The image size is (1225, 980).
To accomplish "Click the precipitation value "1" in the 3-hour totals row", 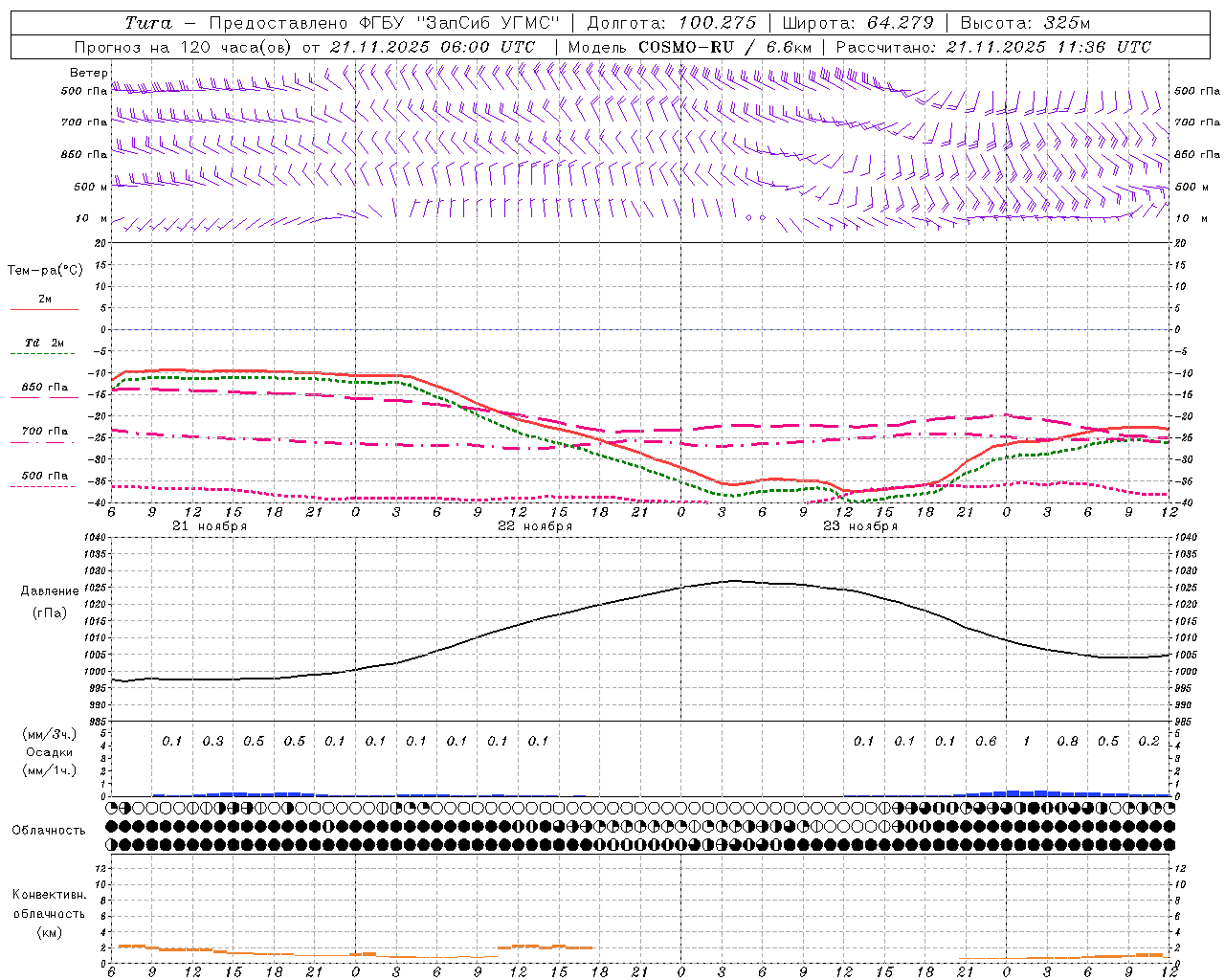I will [x=1027, y=741].
